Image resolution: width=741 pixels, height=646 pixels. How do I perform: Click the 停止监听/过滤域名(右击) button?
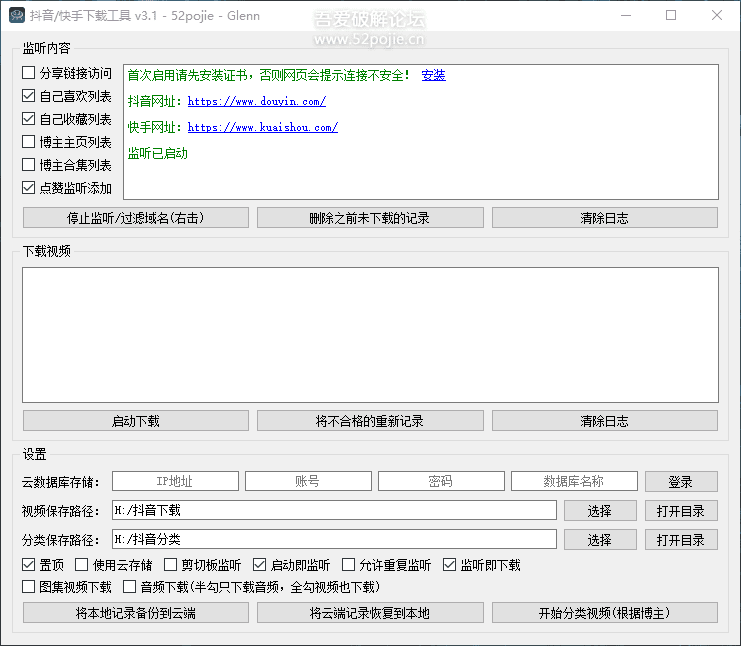[136, 218]
